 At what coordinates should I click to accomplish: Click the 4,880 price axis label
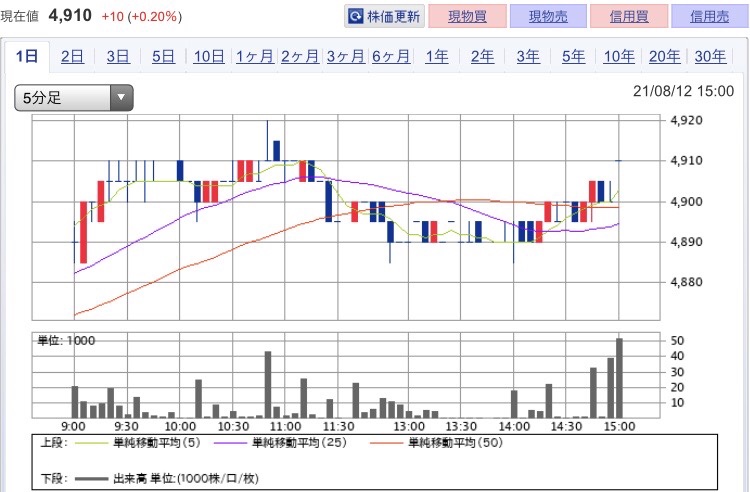click(687, 282)
